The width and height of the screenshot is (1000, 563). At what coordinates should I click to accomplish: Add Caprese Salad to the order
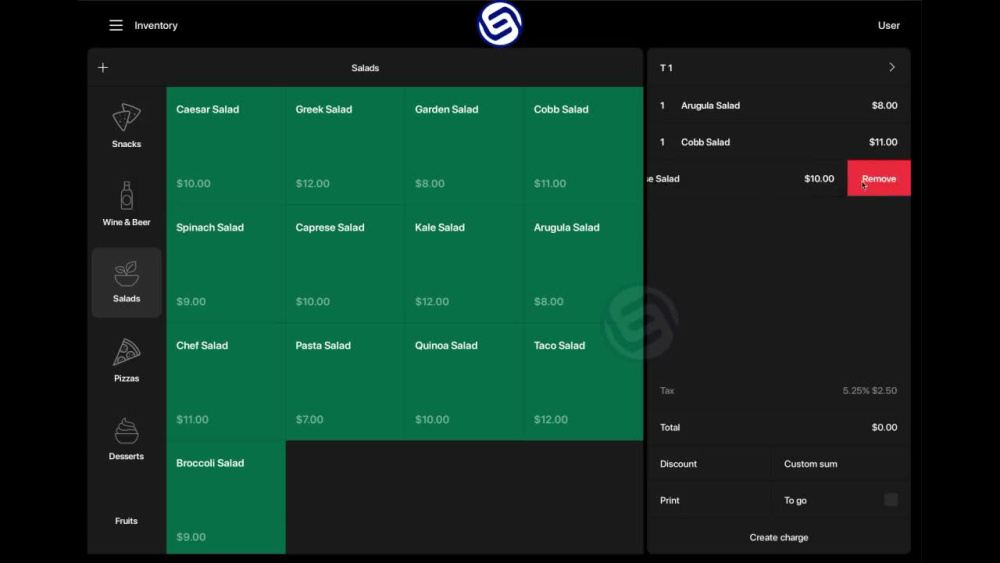click(x=345, y=264)
